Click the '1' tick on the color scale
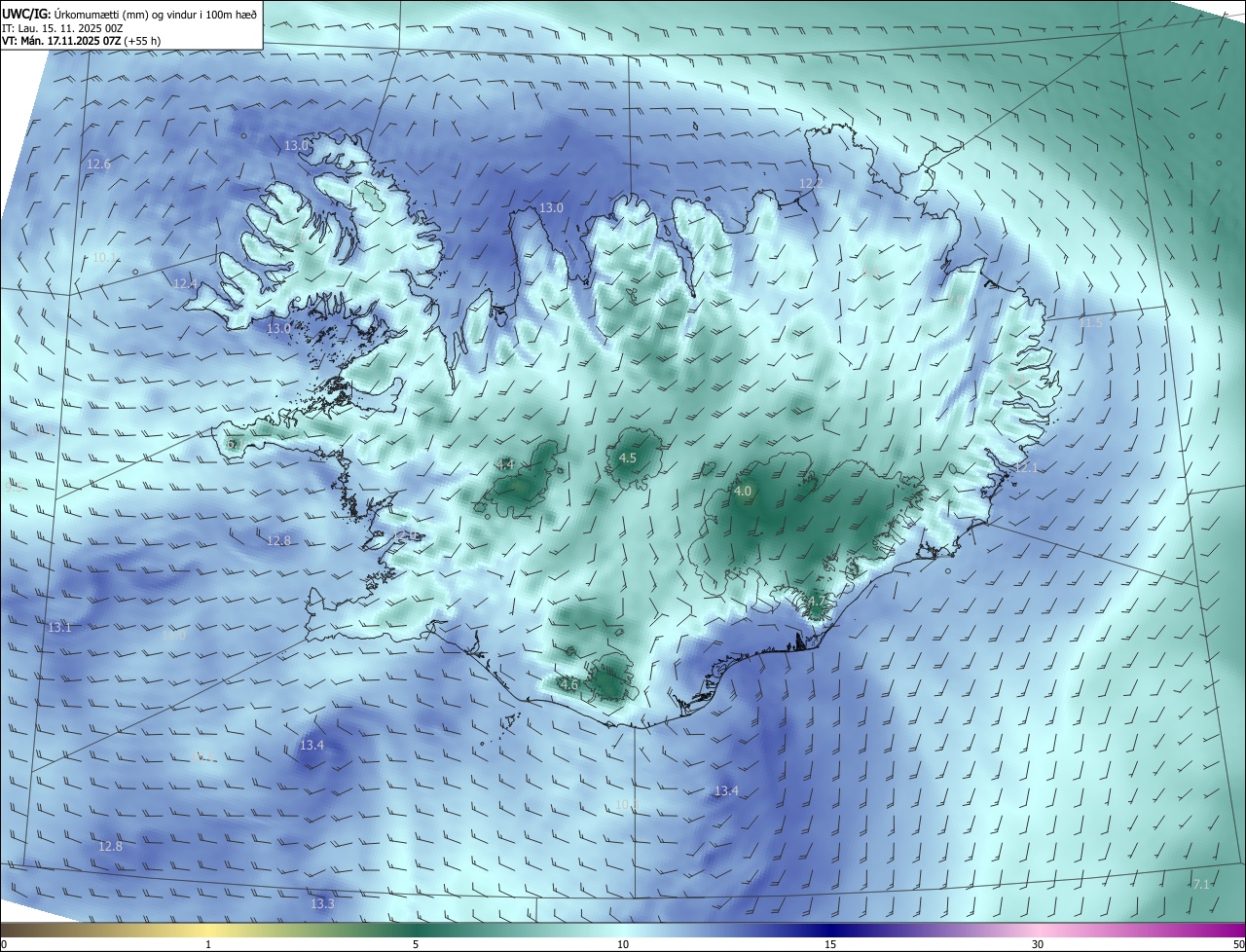Viewport: 1246px width, 952px height. pos(208,944)
